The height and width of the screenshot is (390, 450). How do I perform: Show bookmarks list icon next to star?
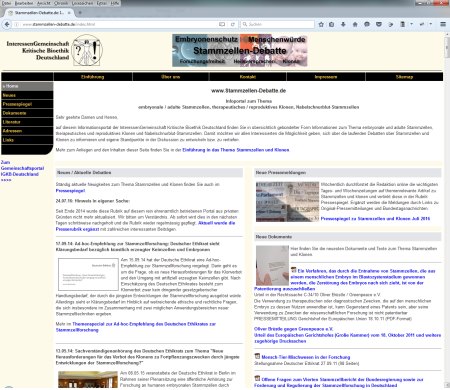click(x=332, y=24)
